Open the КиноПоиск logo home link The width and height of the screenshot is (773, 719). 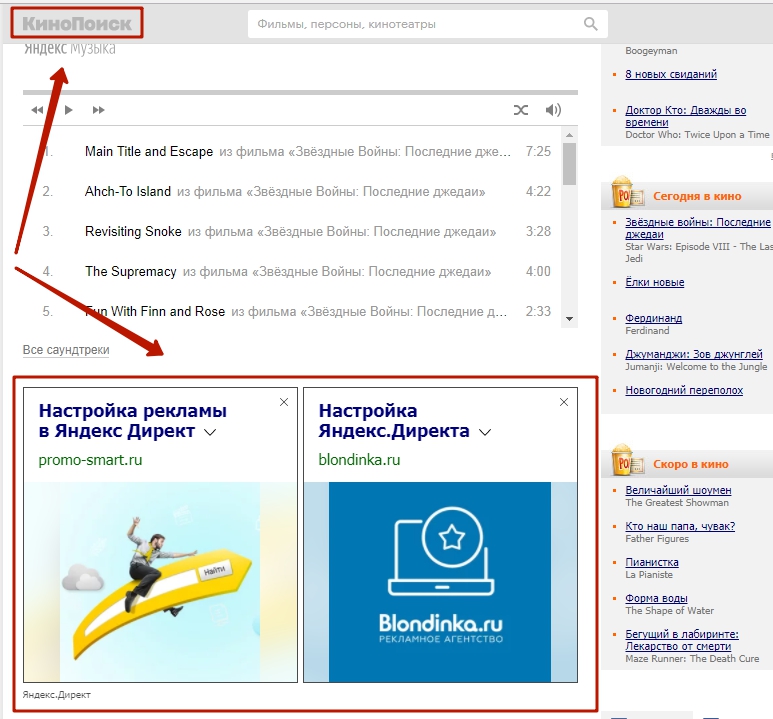tap(77, 23)
